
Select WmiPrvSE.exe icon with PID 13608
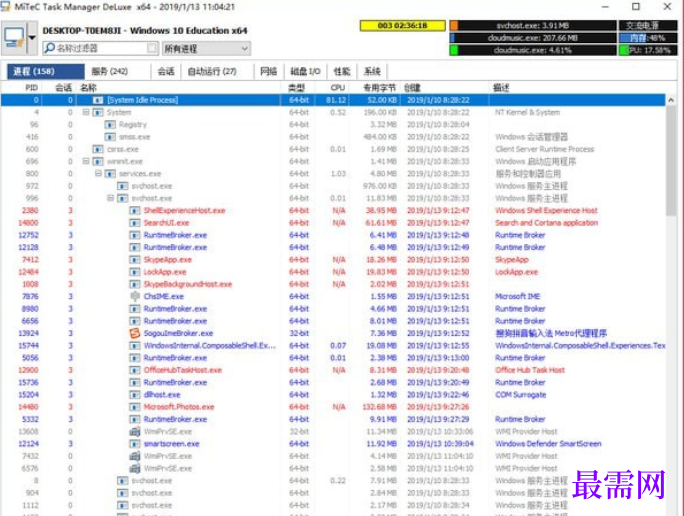(135, 432)
